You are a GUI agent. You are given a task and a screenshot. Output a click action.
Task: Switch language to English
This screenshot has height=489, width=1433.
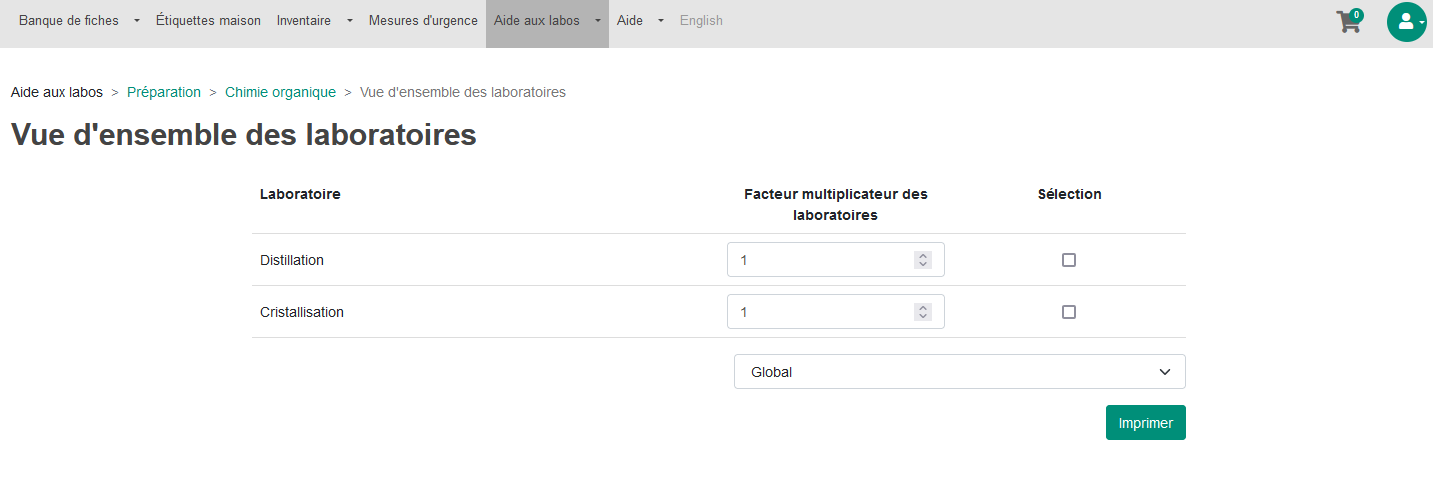point(701,21)
